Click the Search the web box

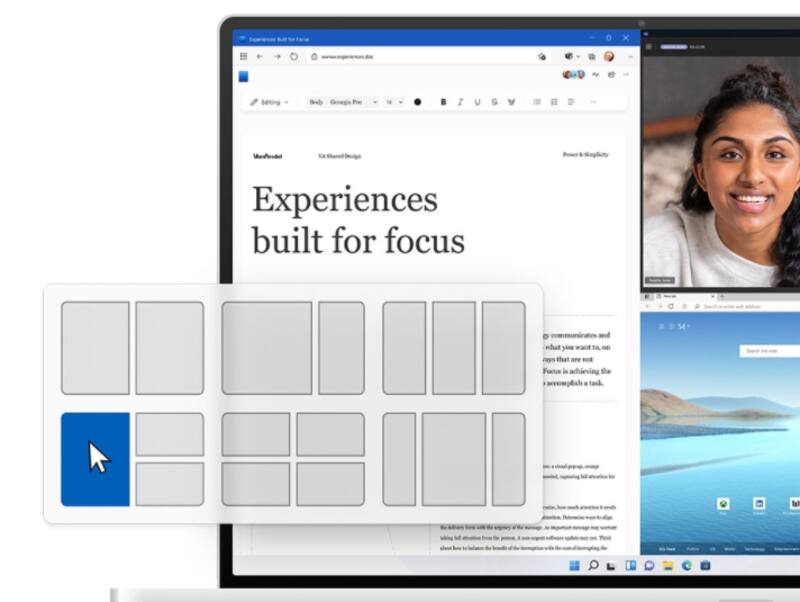point(769,351)
